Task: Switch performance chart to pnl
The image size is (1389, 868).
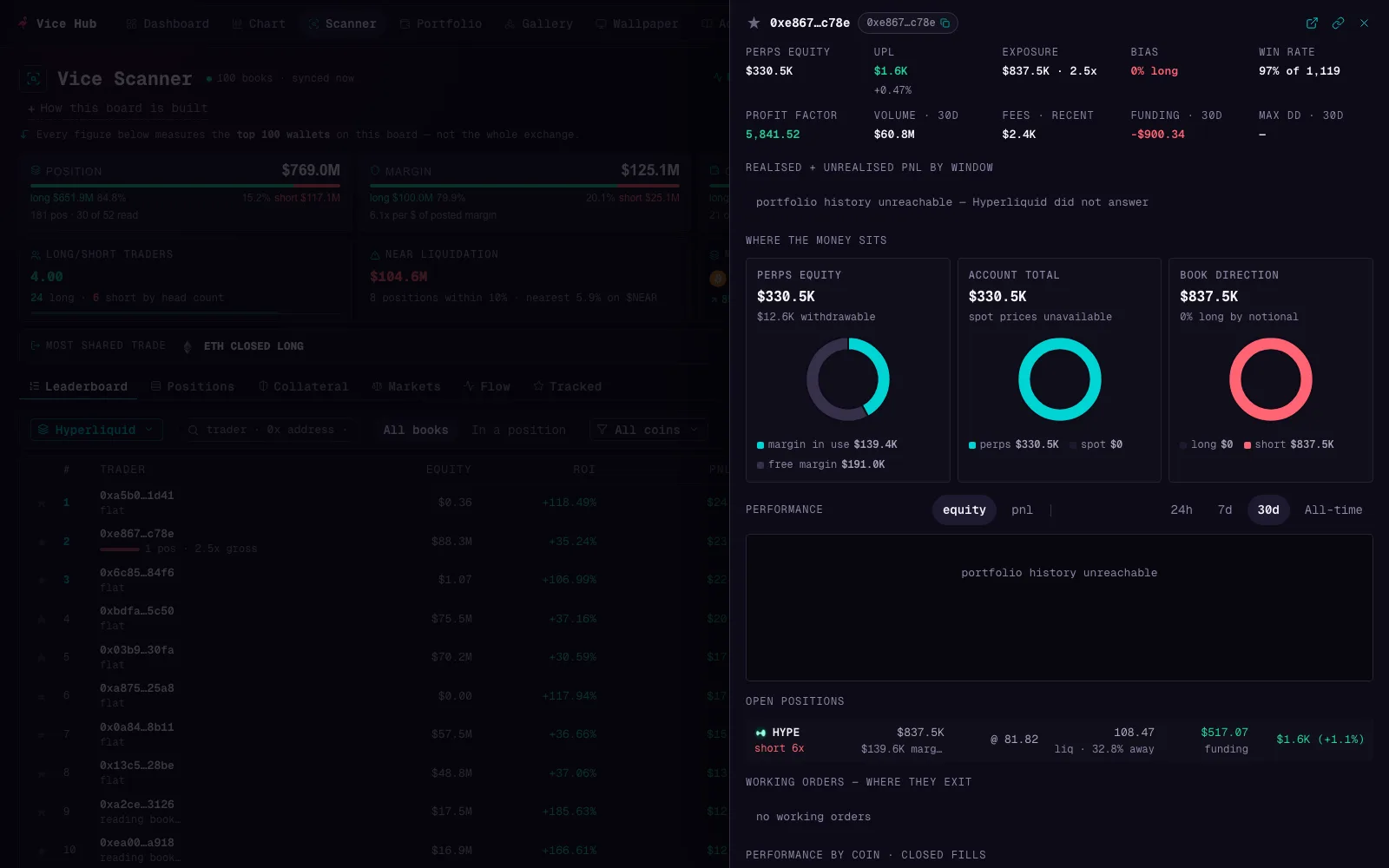Action: 1022,510
